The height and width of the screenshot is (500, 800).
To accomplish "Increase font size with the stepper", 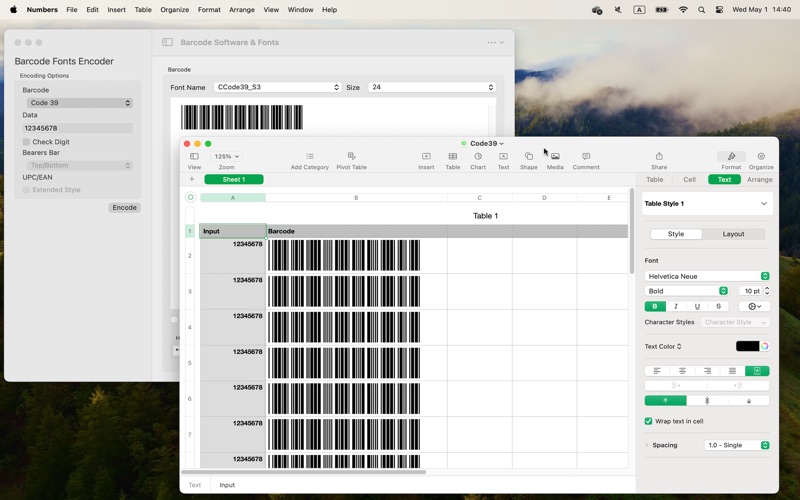I will [766, 288].
